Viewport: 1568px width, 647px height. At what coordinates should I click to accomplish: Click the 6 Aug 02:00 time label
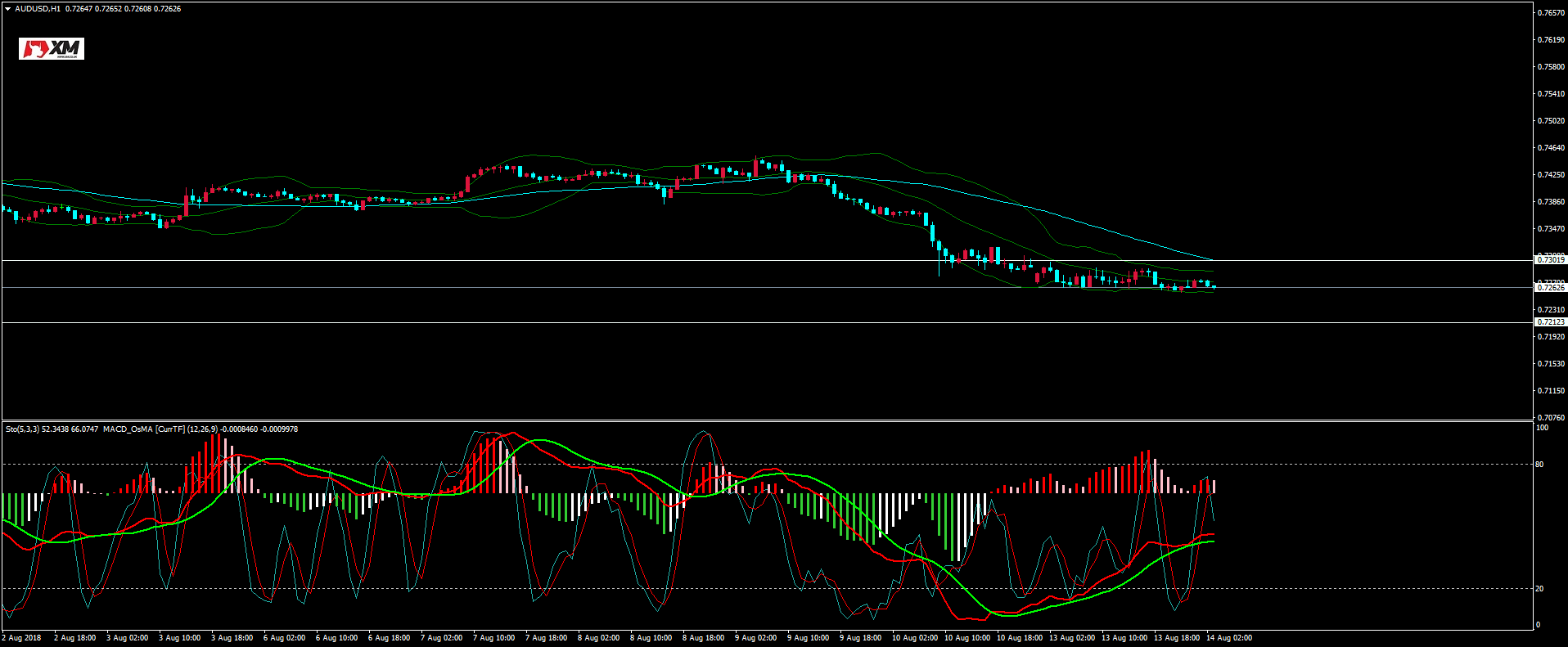[284, 638]
